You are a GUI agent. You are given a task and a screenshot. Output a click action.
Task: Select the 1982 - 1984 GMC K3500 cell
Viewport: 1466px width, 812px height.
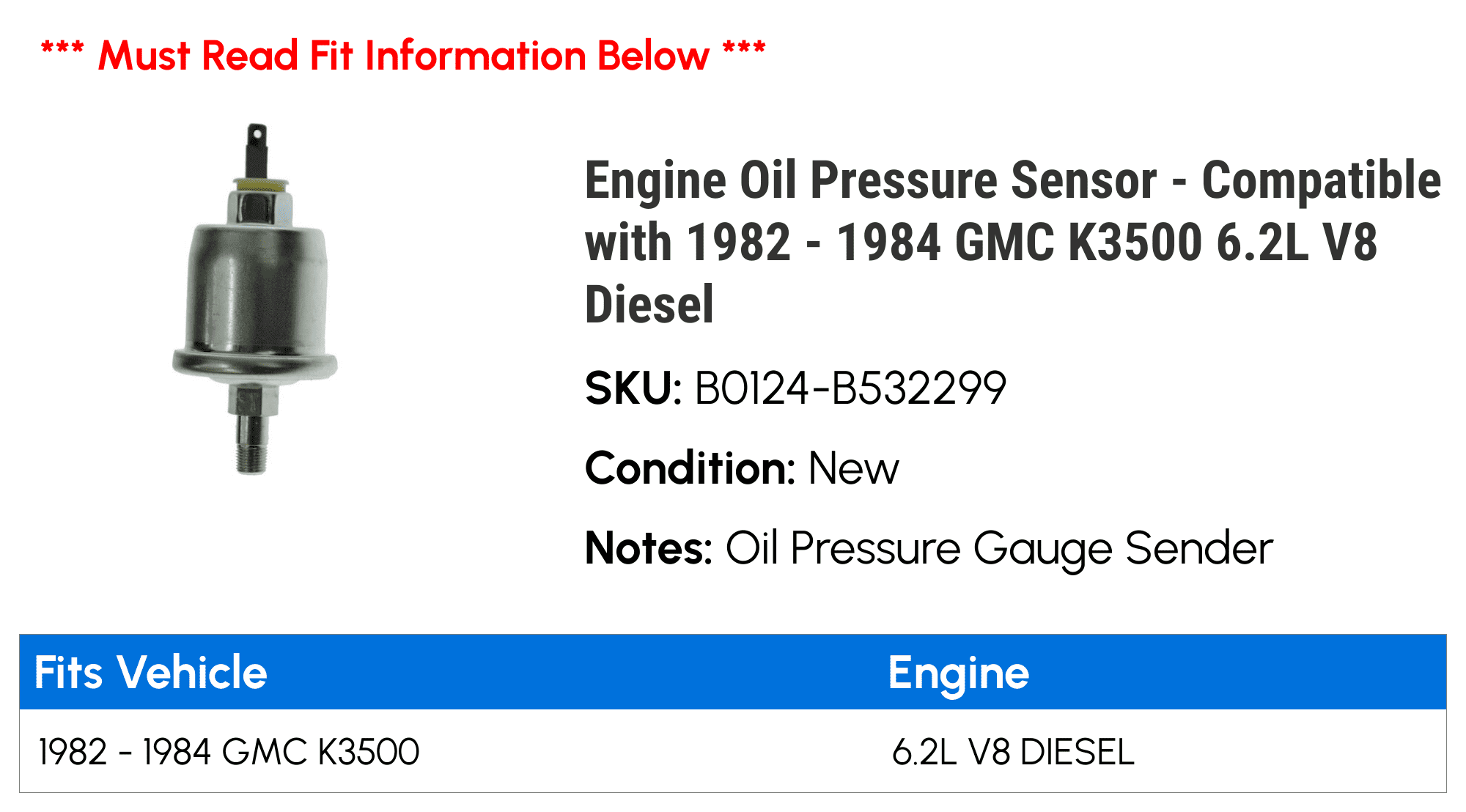coord(229,752)
